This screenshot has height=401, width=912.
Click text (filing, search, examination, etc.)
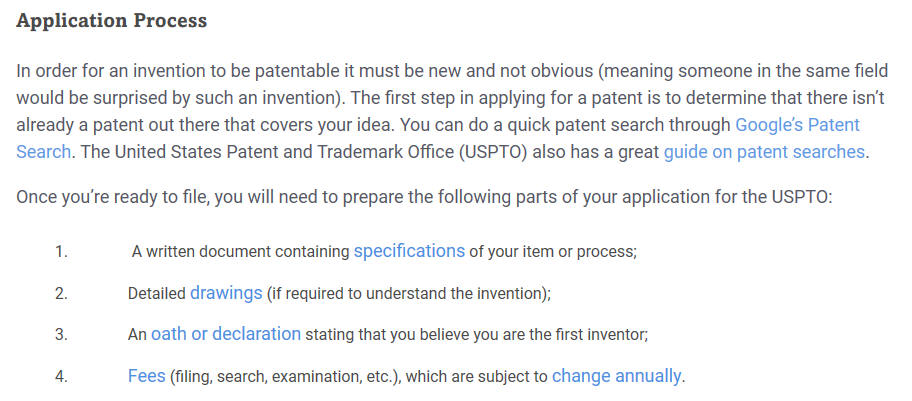pyautogui.click(x=285, y=377)
